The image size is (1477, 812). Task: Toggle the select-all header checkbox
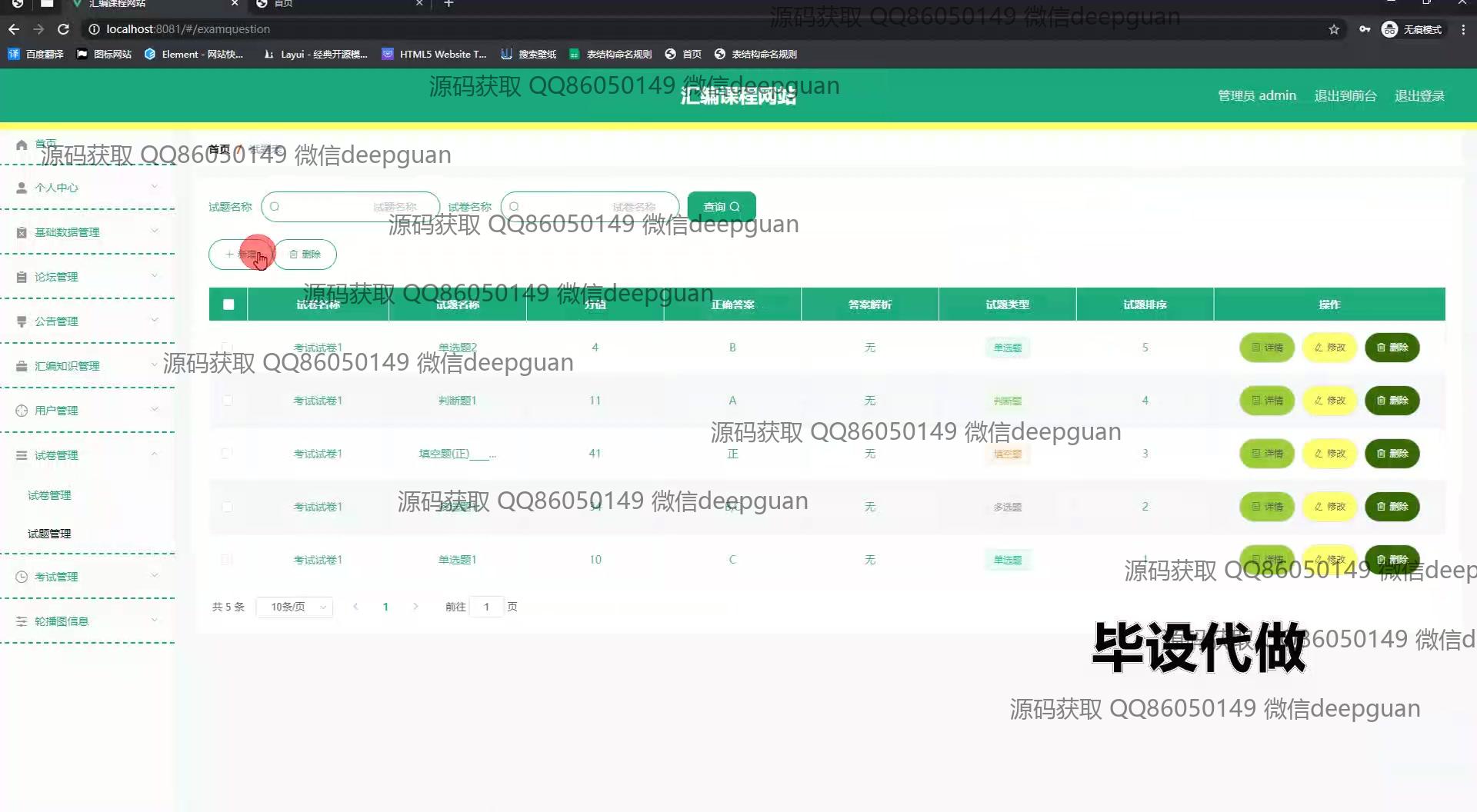click(228, 304)
